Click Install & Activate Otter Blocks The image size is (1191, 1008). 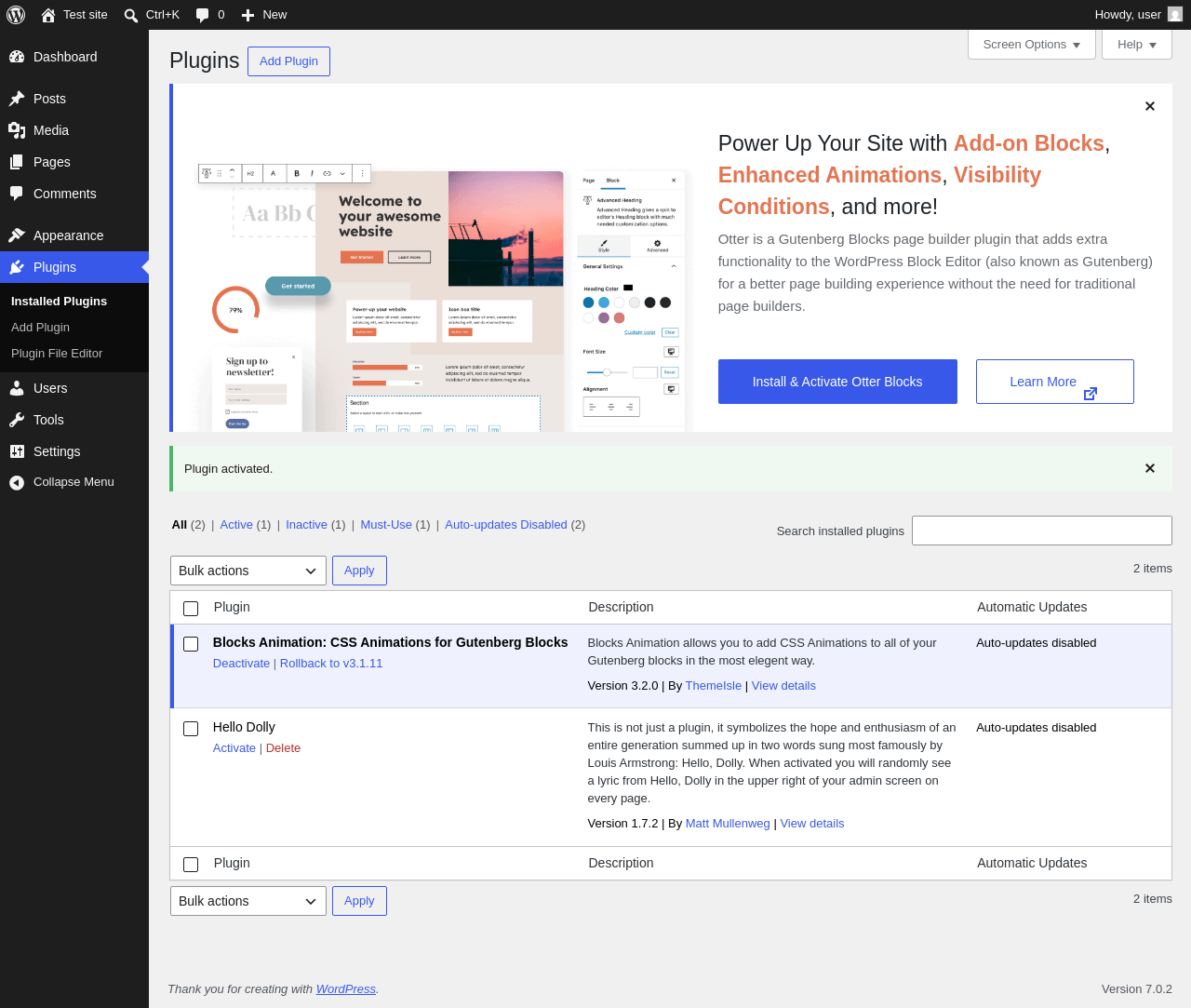(837, 382)
